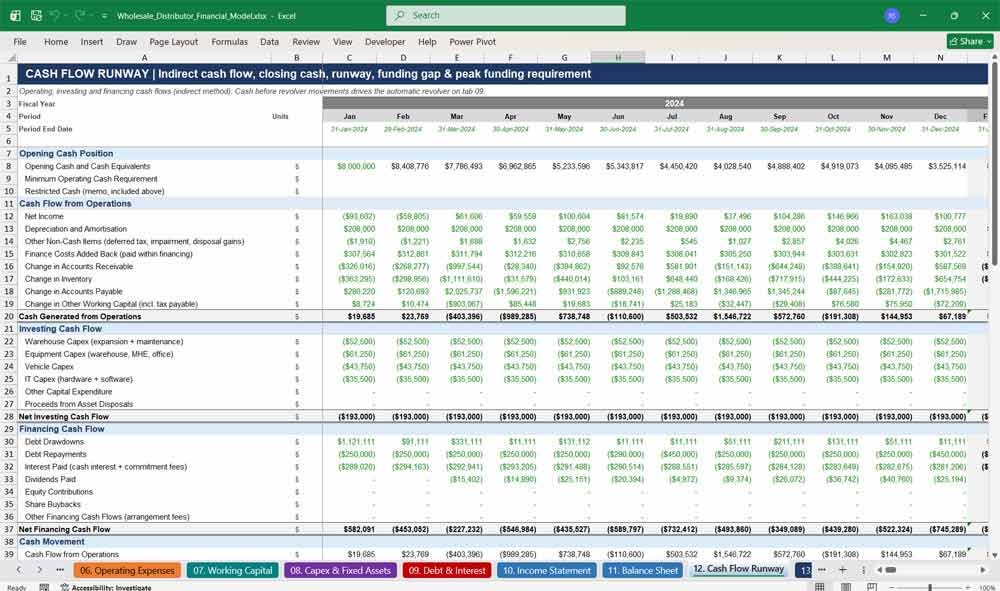The height and width of the screenshot is (591, 1000).
Task: Select the Net Investing Cash Flow label cell
Action: 144,416
